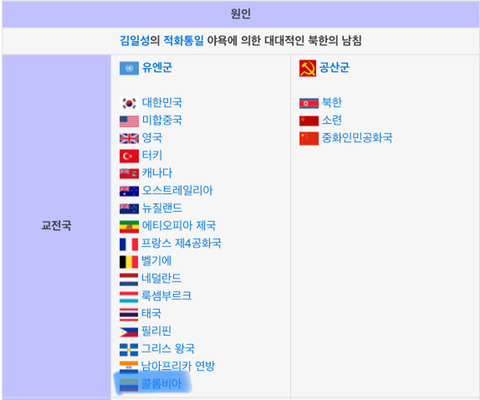The height and width of the screenshot is (400, 480).
Task: Click the Belgian flag icon
Action: tap(129, 262)
